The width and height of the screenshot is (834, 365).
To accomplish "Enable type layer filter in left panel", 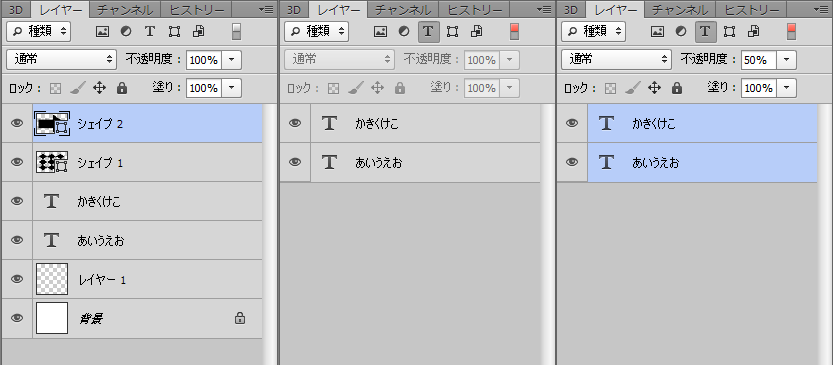I will [150, 32].
